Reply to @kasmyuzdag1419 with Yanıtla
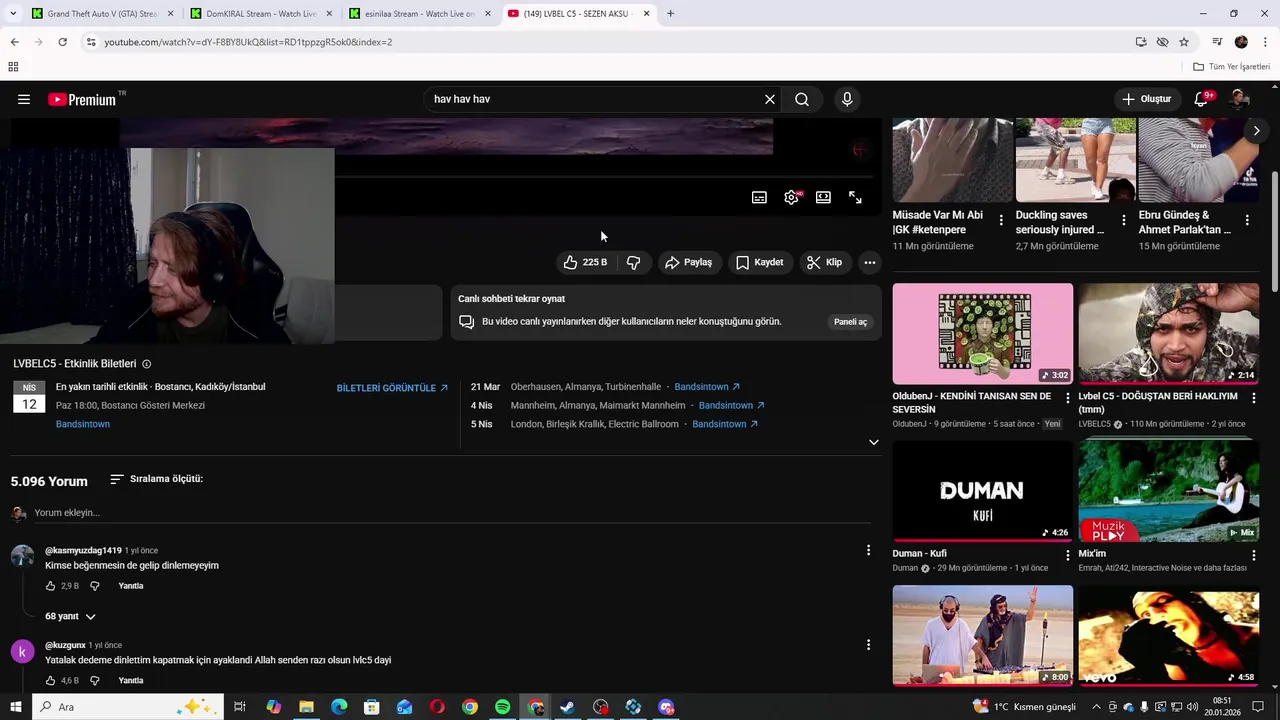Image resolution: width=1280 pixels, height=720 pixels. pyautogui.click(x=131, y=586)
